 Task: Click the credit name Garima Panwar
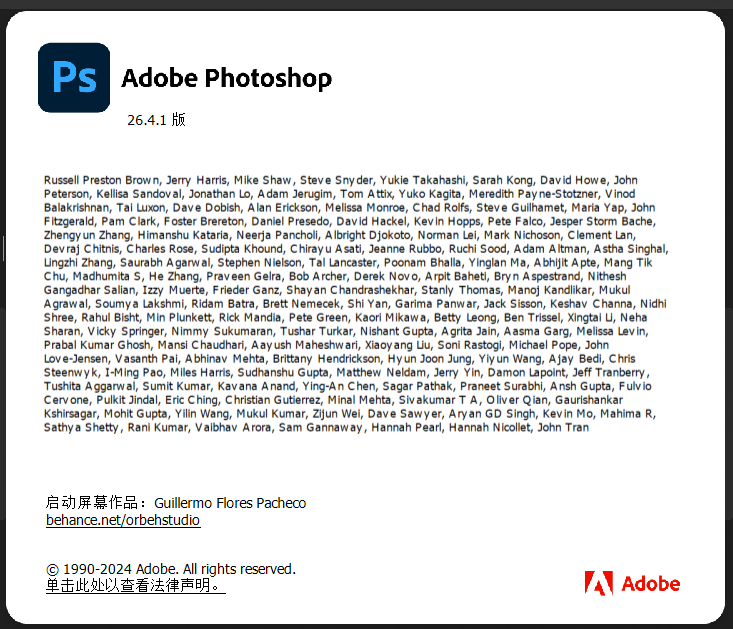coord(436,304)
